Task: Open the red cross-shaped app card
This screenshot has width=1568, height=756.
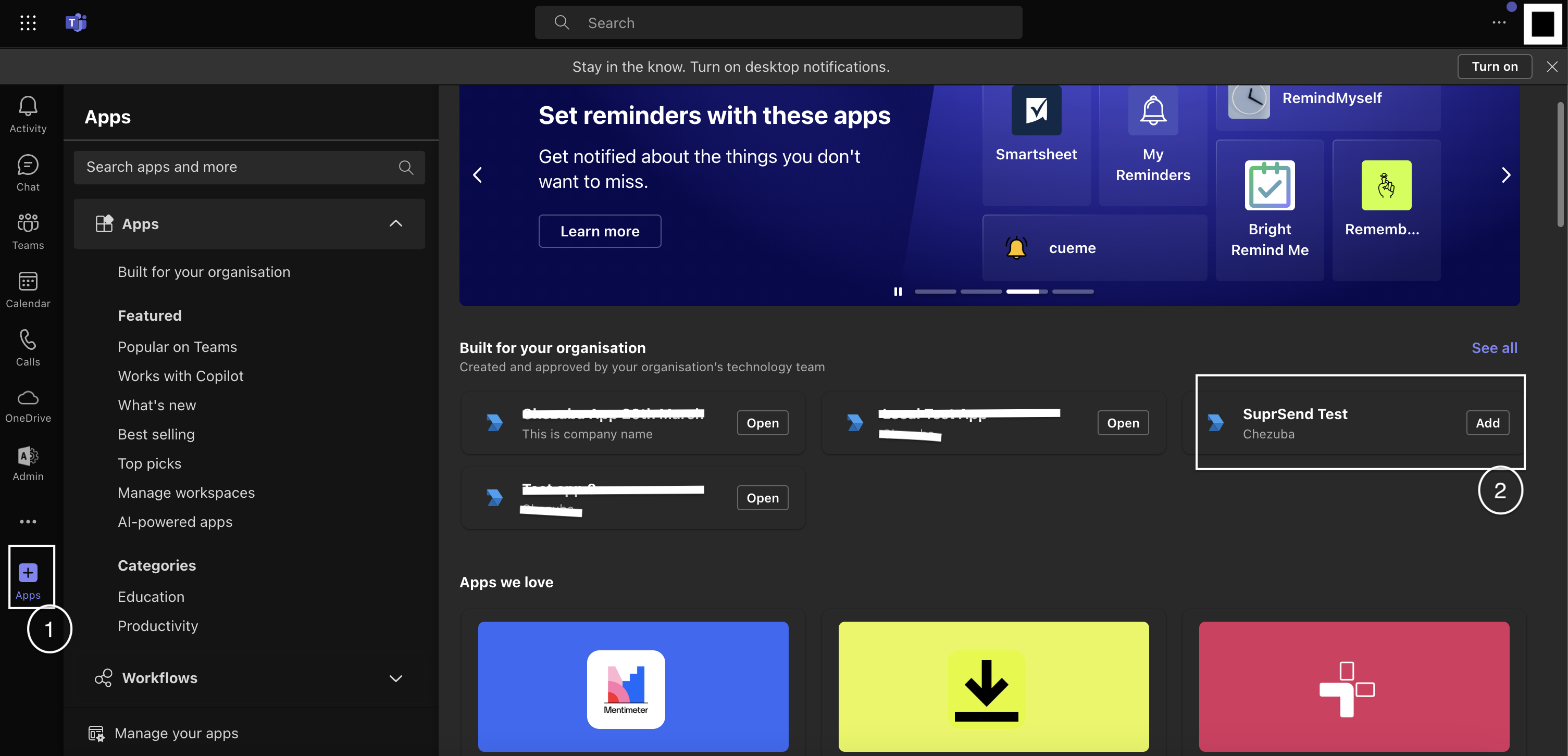Action: (x=1354, y=686)
